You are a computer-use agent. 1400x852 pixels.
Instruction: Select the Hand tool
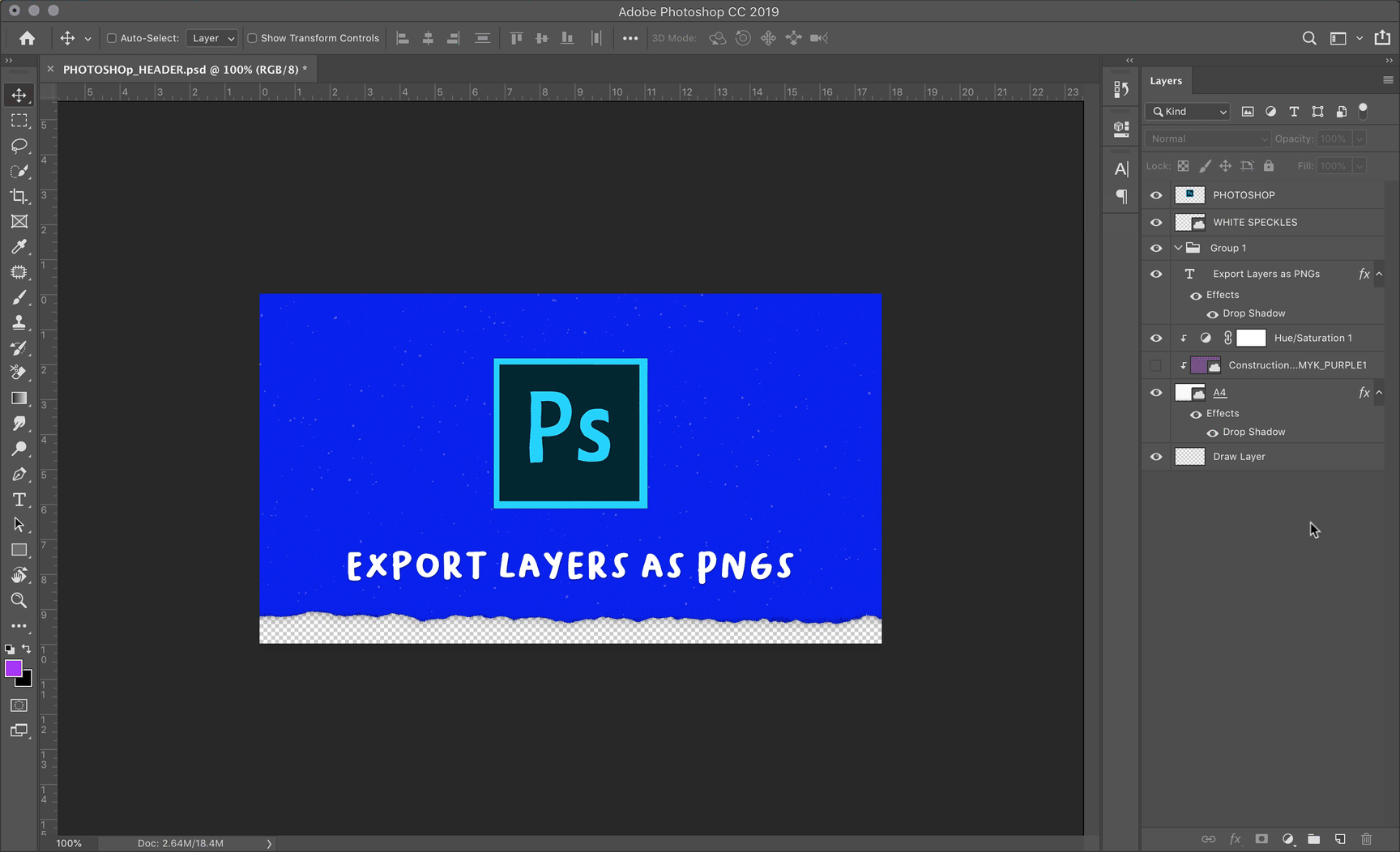pos(19,575)
